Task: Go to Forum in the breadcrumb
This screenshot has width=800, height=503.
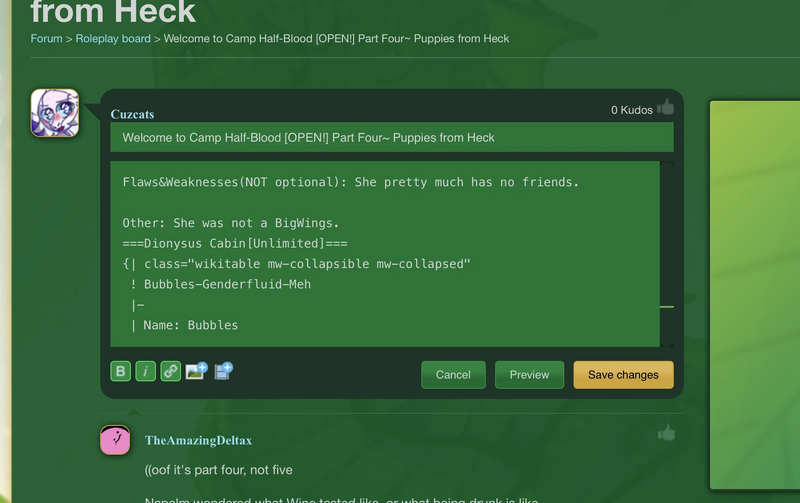Action: click(x=46, y=39)
